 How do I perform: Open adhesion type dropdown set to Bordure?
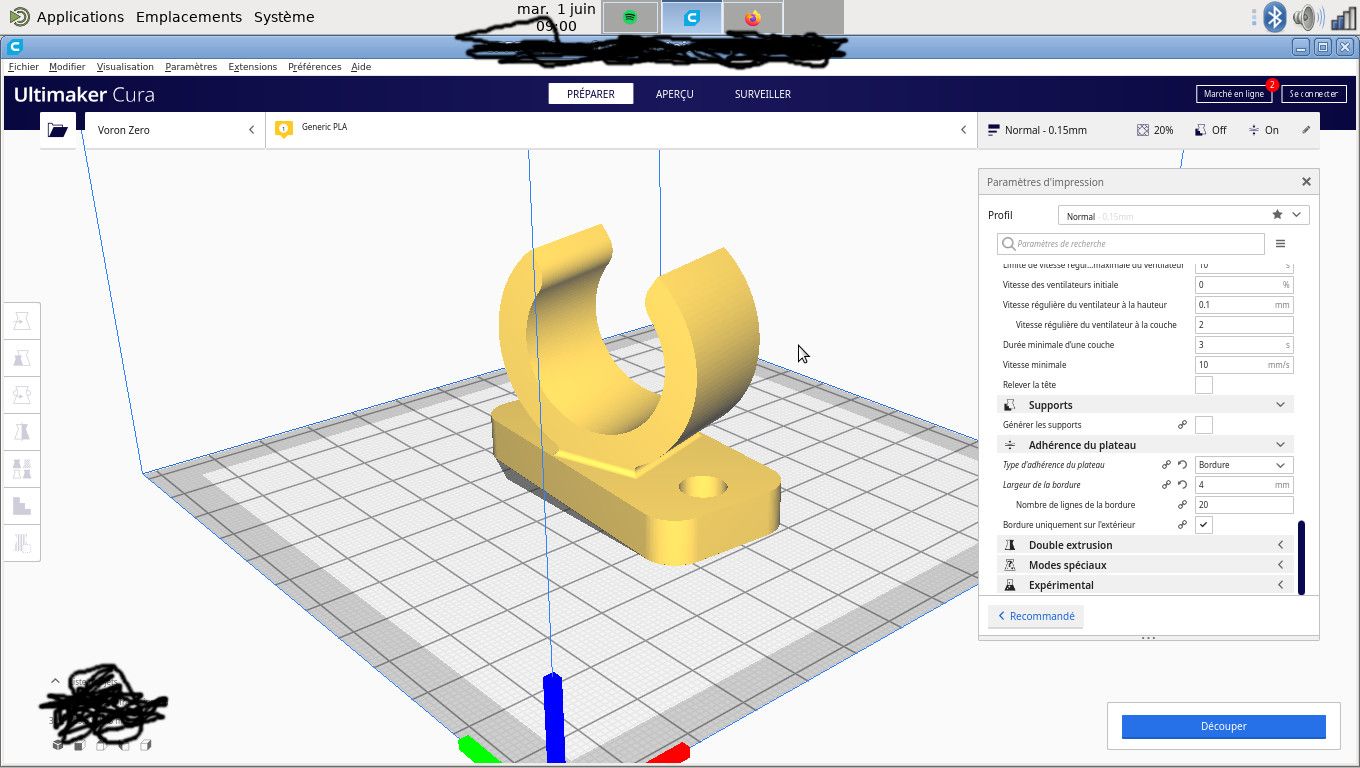pos(1244,465)
